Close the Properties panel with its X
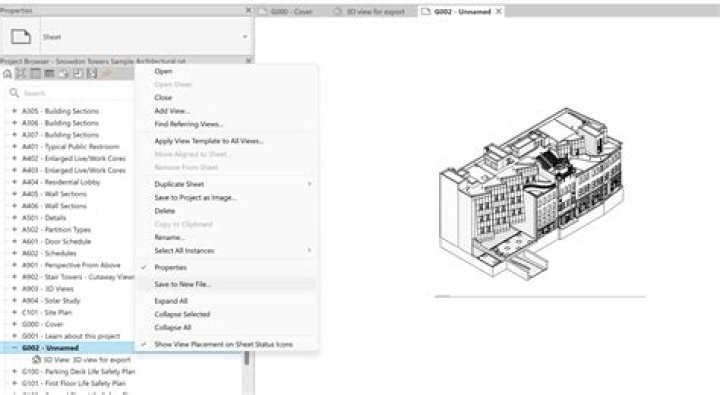This screenshot has height=395, width=720. [248, 10]
